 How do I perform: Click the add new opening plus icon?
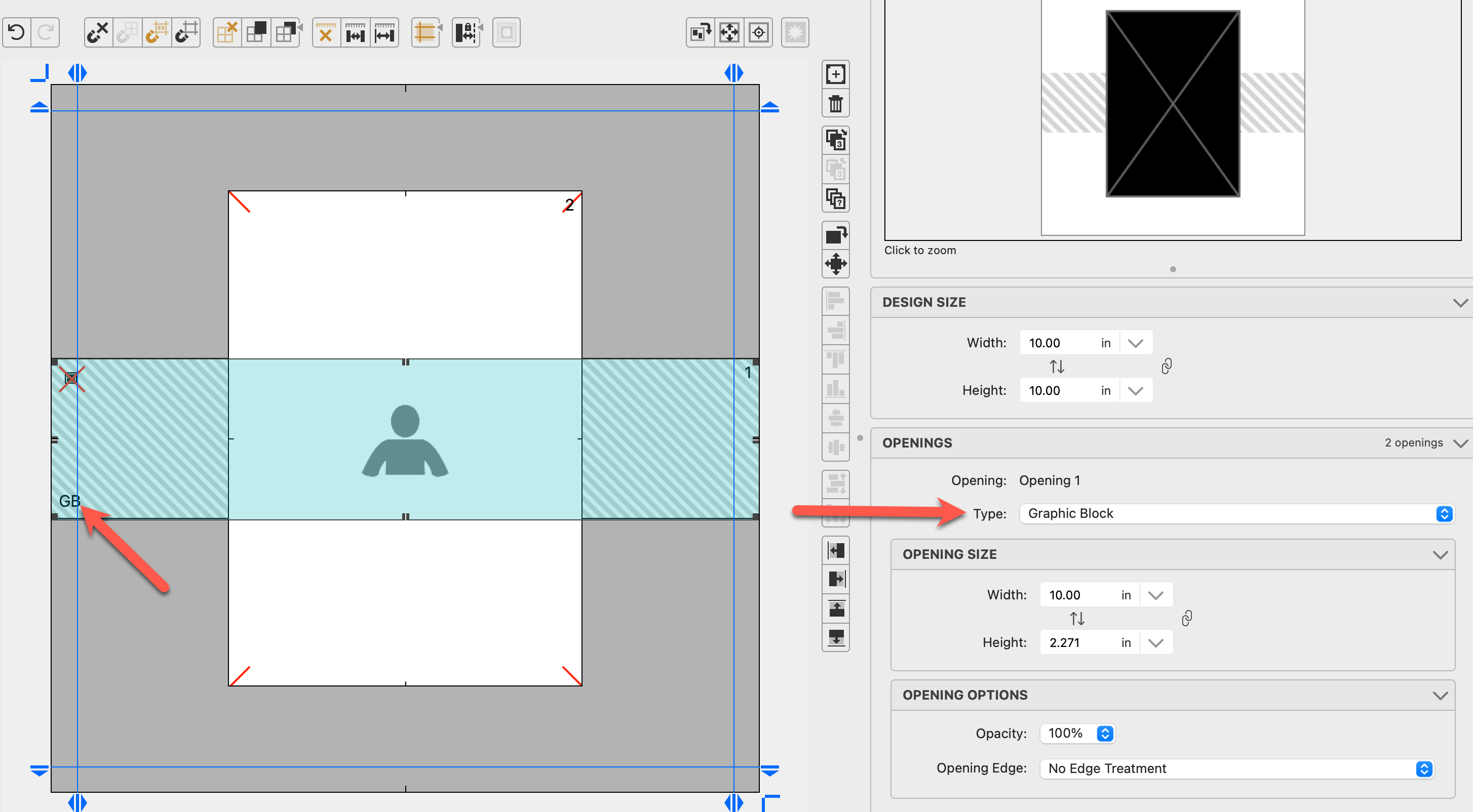click(x=835, y=74)
